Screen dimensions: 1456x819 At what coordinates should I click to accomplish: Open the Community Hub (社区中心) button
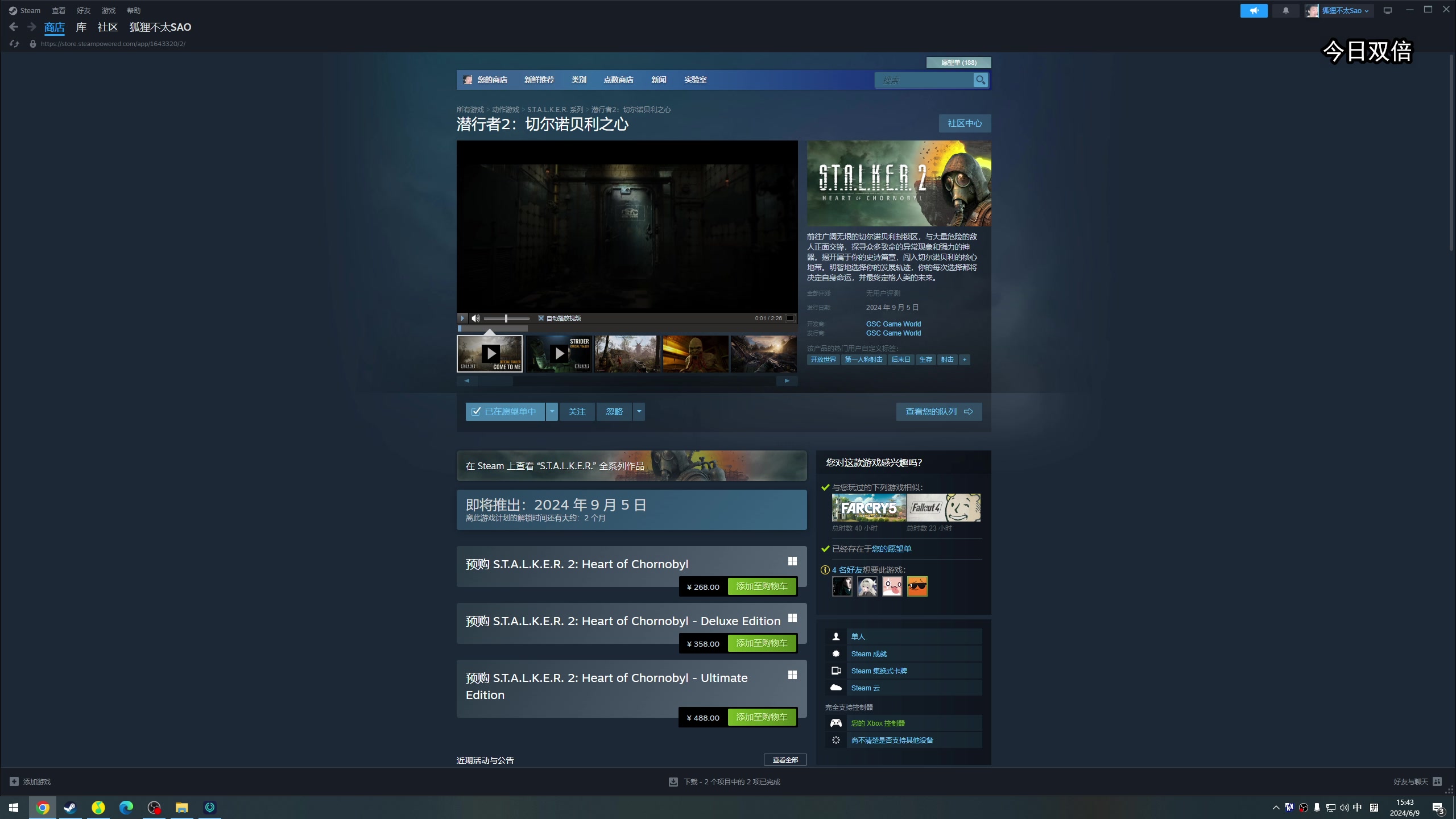coord(965,123)
